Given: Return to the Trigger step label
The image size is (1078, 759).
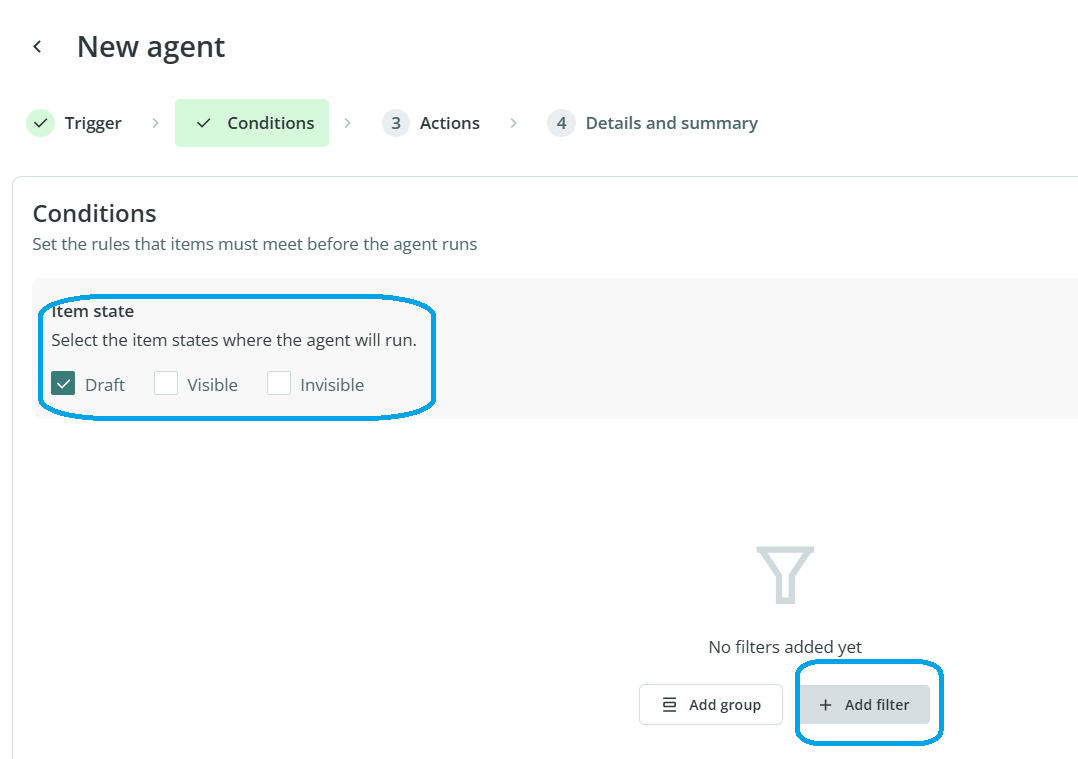Looking at the screenshot, I should [93, 123].
